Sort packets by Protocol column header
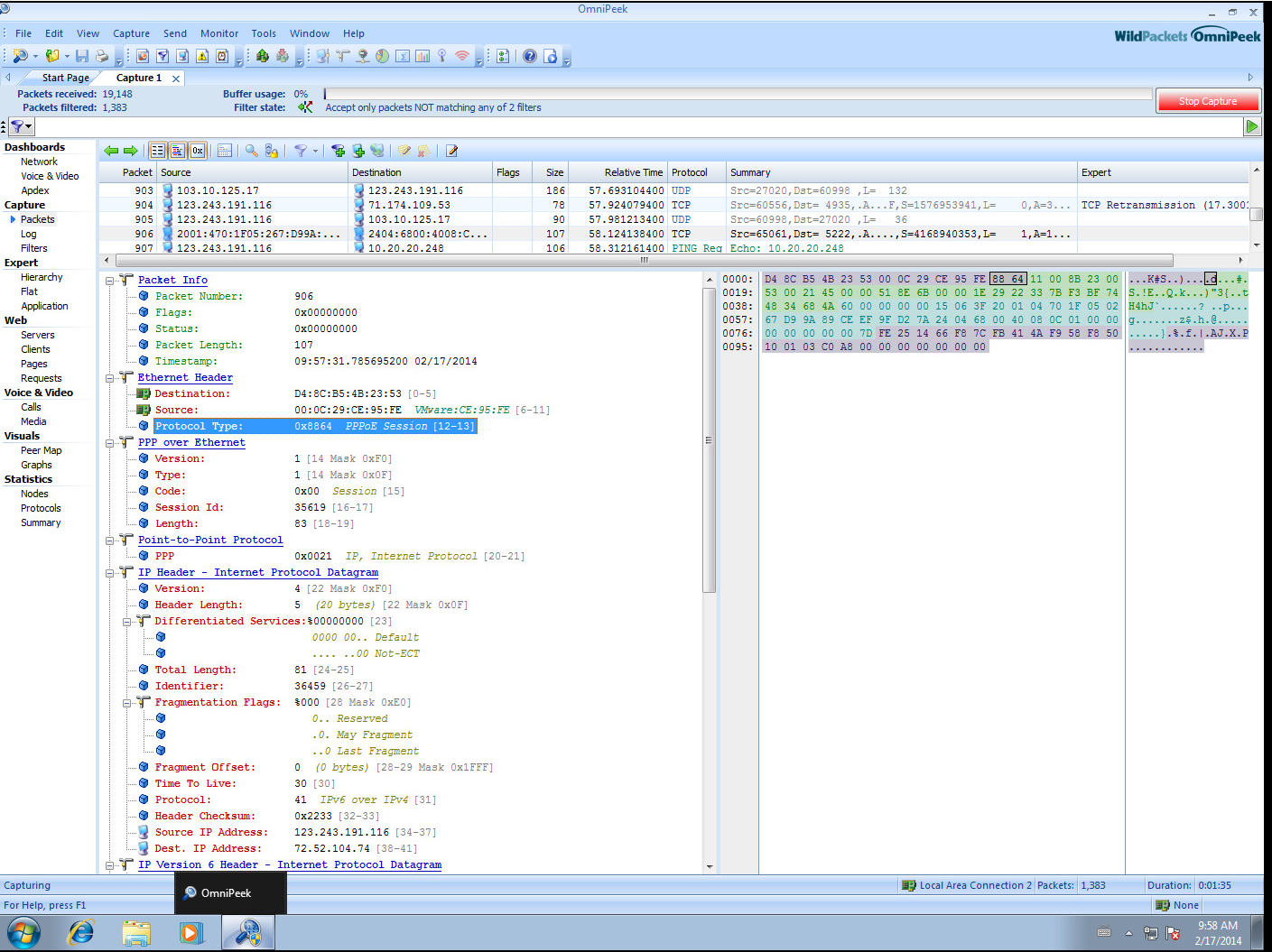Screen dimensions: 1272x952 [696, 172]
